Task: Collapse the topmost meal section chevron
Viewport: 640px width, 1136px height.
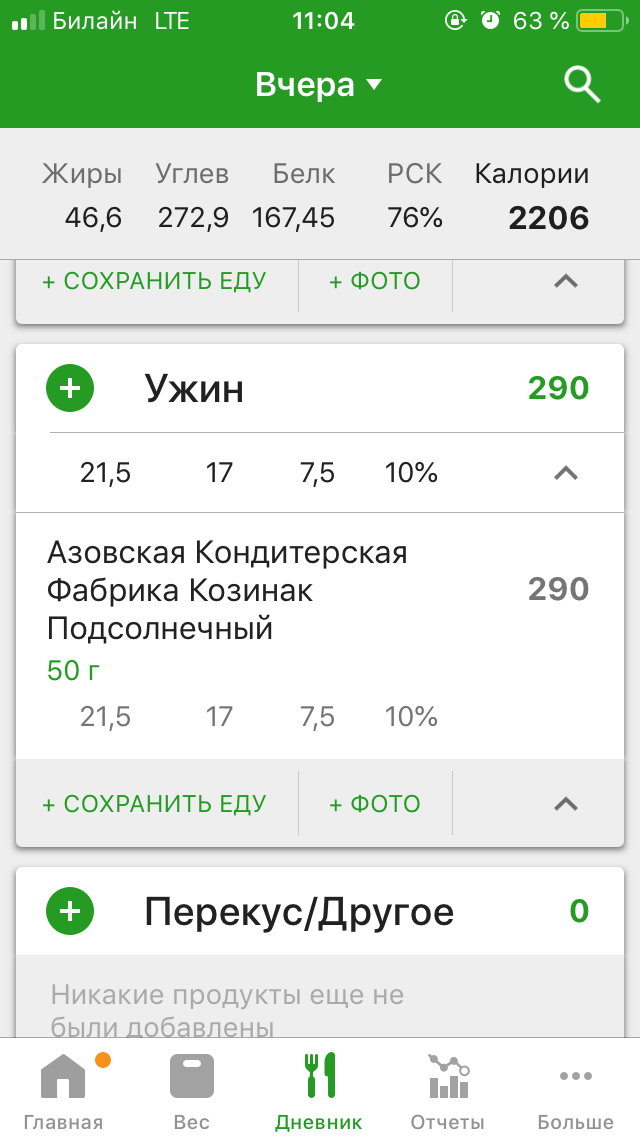Action: 566,282
